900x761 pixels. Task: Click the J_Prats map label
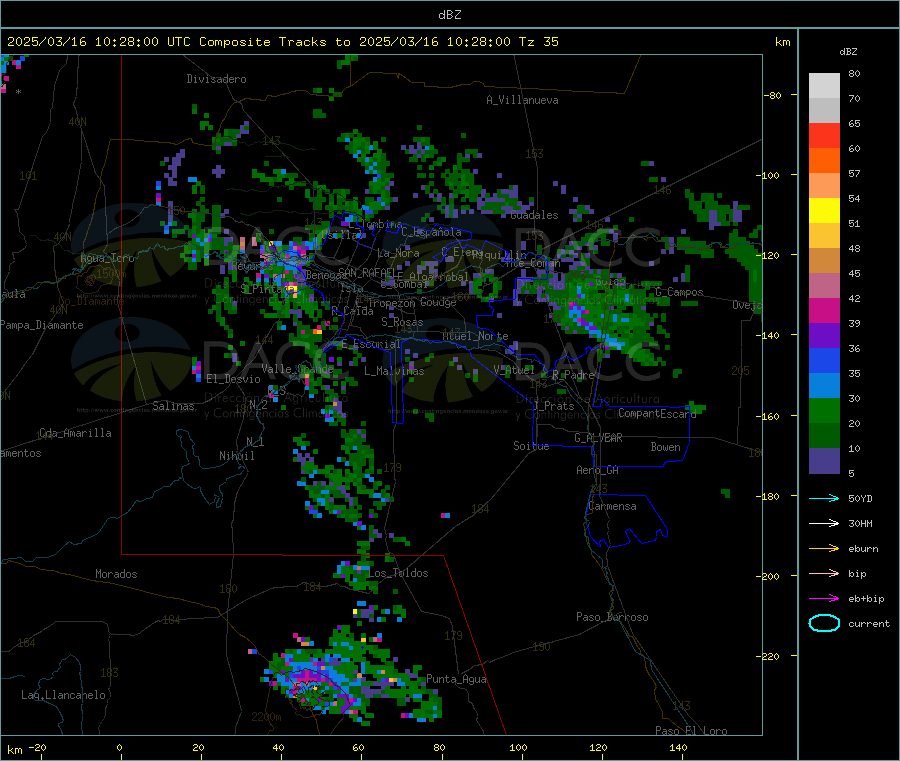pyautogui.click(x=553, y=406)
